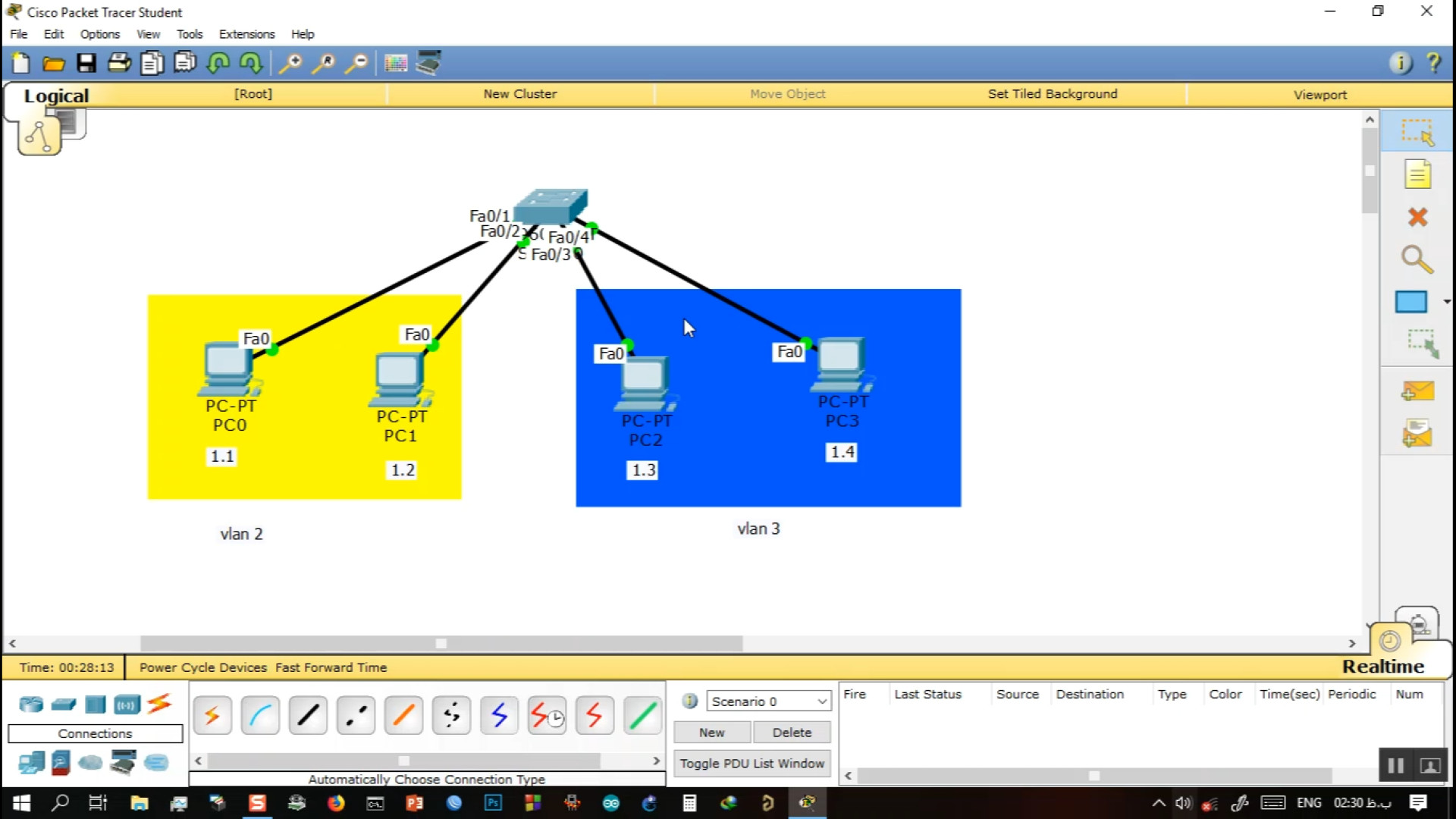Image resolution: width=1456 pixels, height=819 pixels.
Task: Click Fast Forward Time
Action: [331, 667]
